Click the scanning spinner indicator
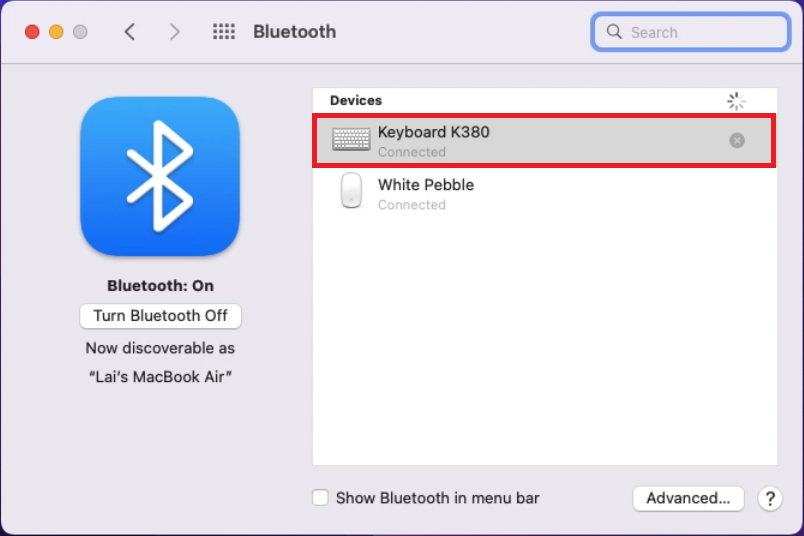 [x=736, y=101]
